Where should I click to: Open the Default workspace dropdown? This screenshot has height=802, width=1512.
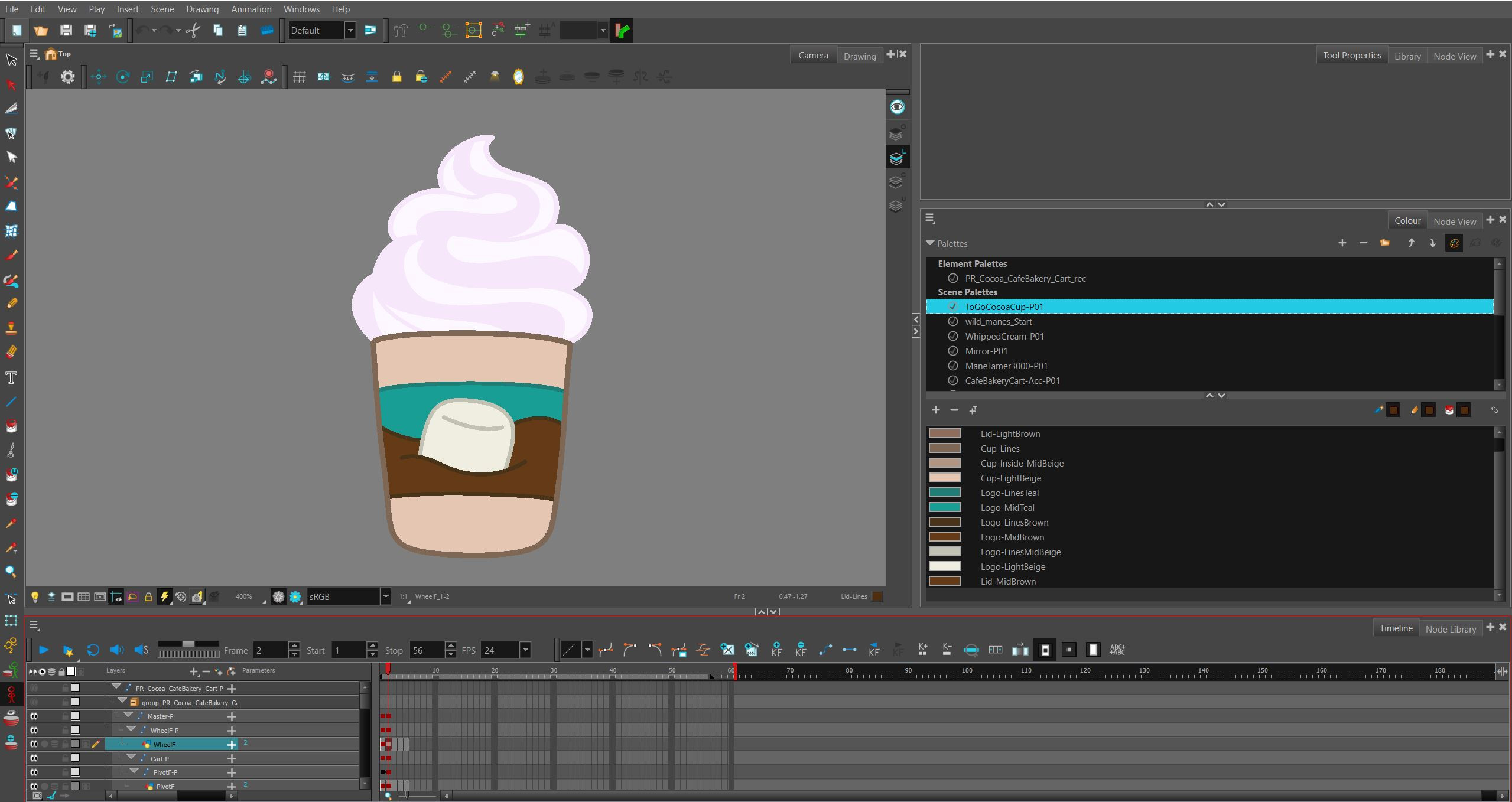click(350, 31)
